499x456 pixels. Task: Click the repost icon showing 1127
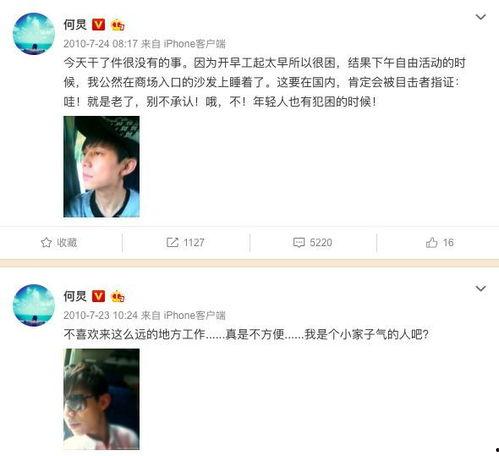(172, 242)
